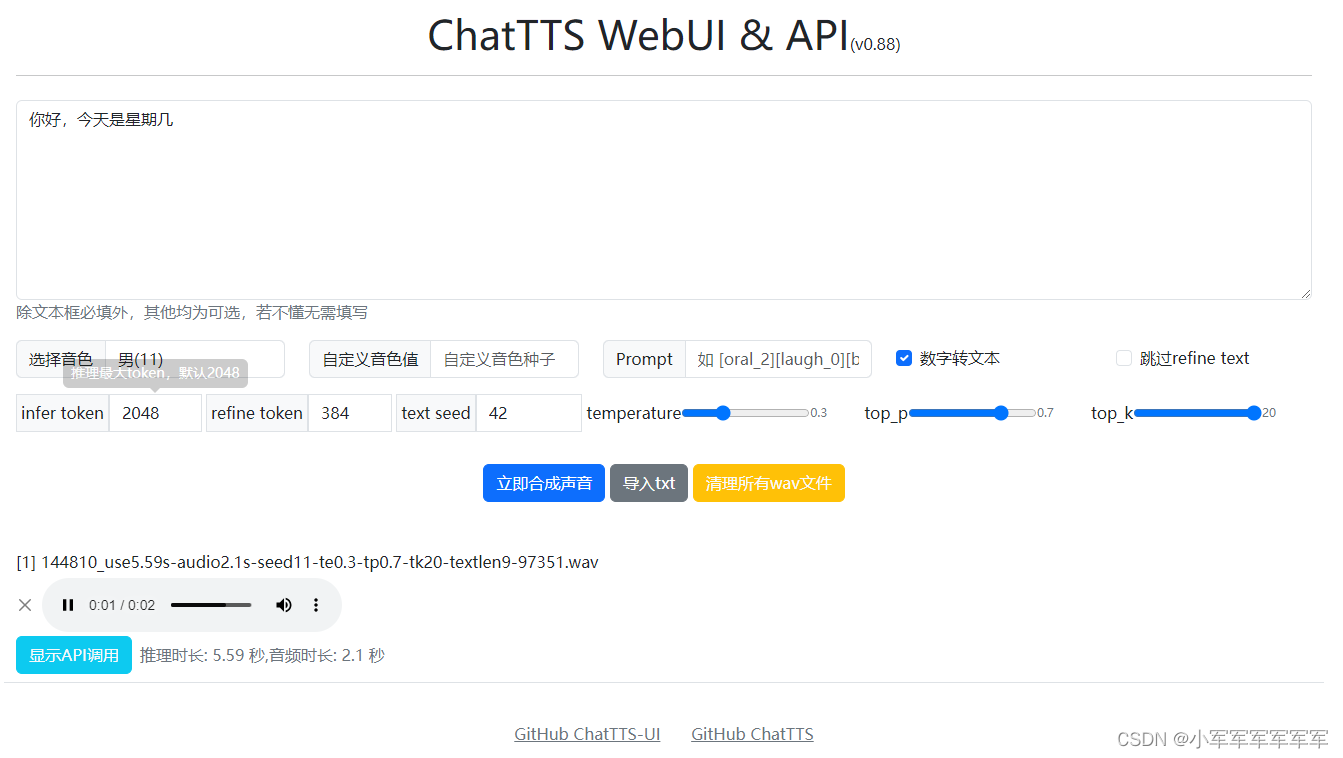
Task: Focus the main text input area
Action: 664,200
